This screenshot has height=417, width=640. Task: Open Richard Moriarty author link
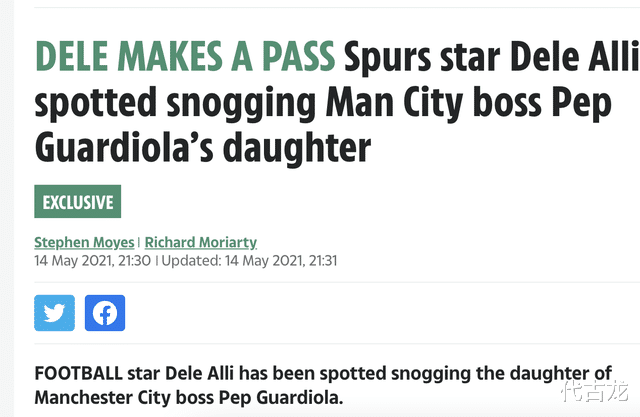tap(201, 242)
